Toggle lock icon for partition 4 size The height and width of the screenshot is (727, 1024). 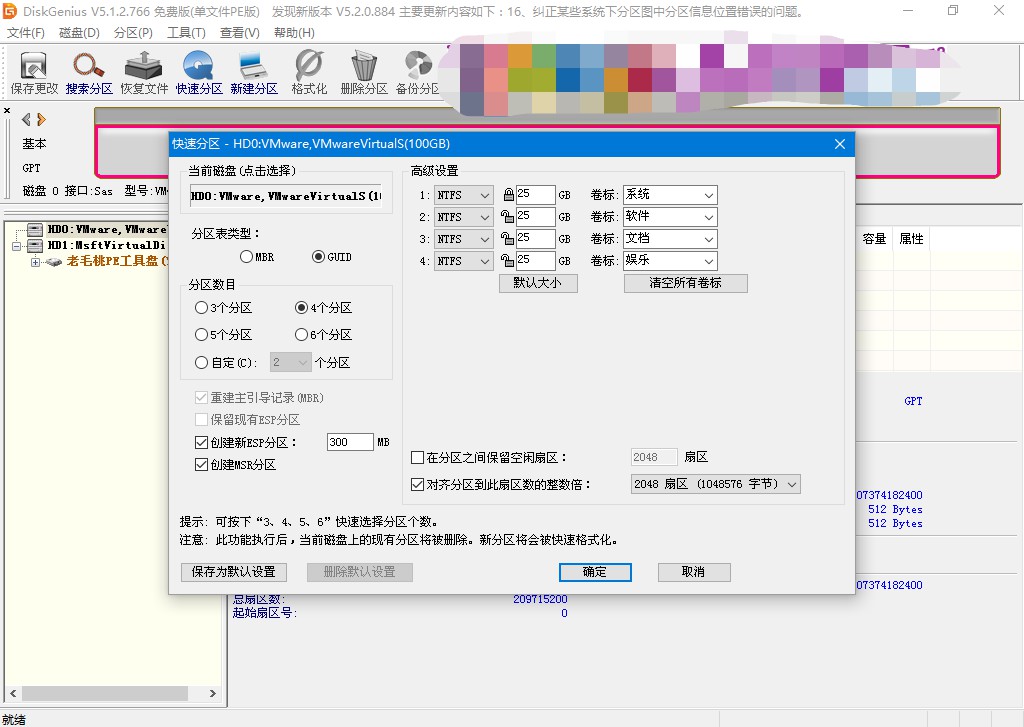[x=507, y=261]
